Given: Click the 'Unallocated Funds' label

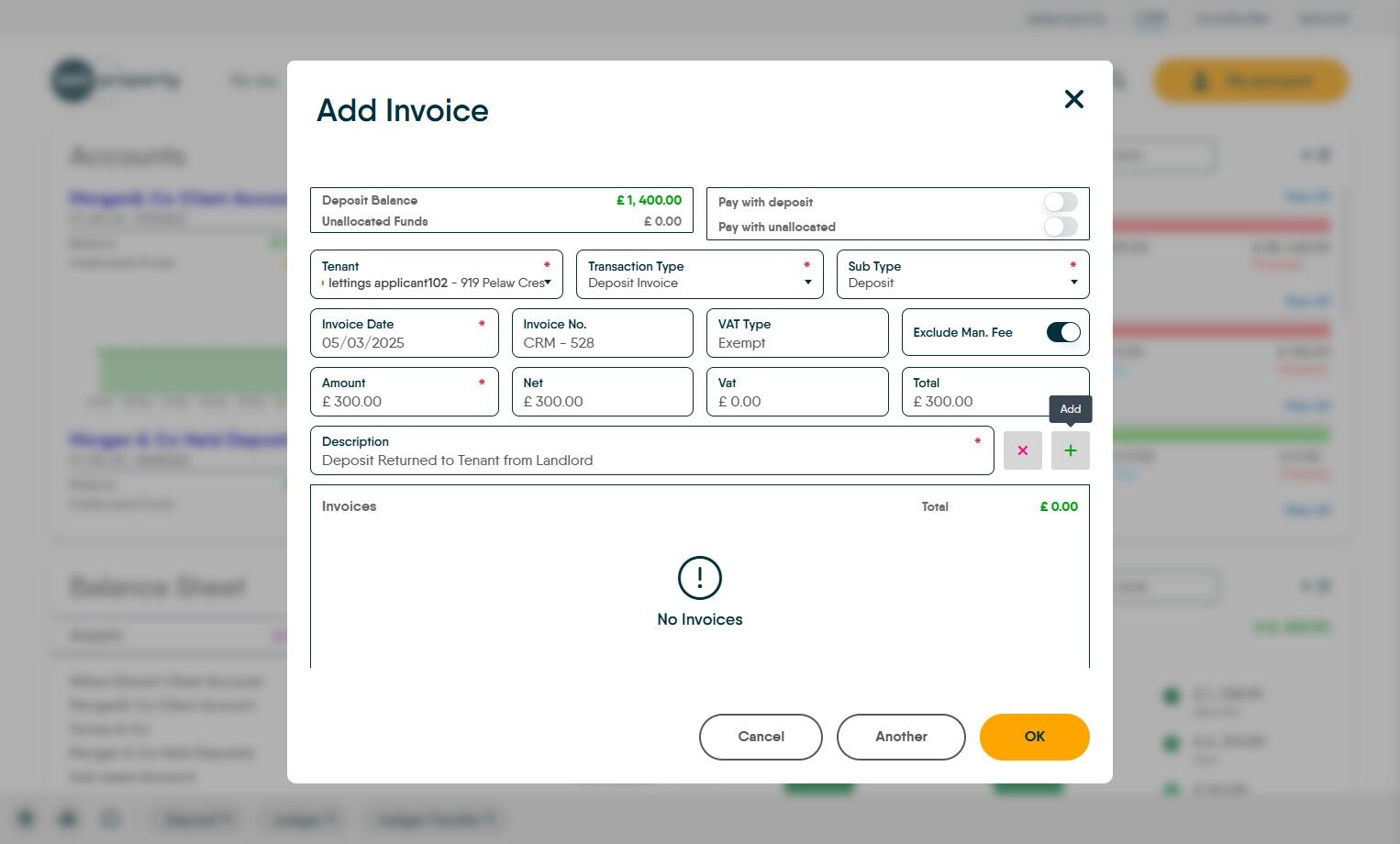Looking at the screenshot, I should pyautogui.click(x=375, y=221).
